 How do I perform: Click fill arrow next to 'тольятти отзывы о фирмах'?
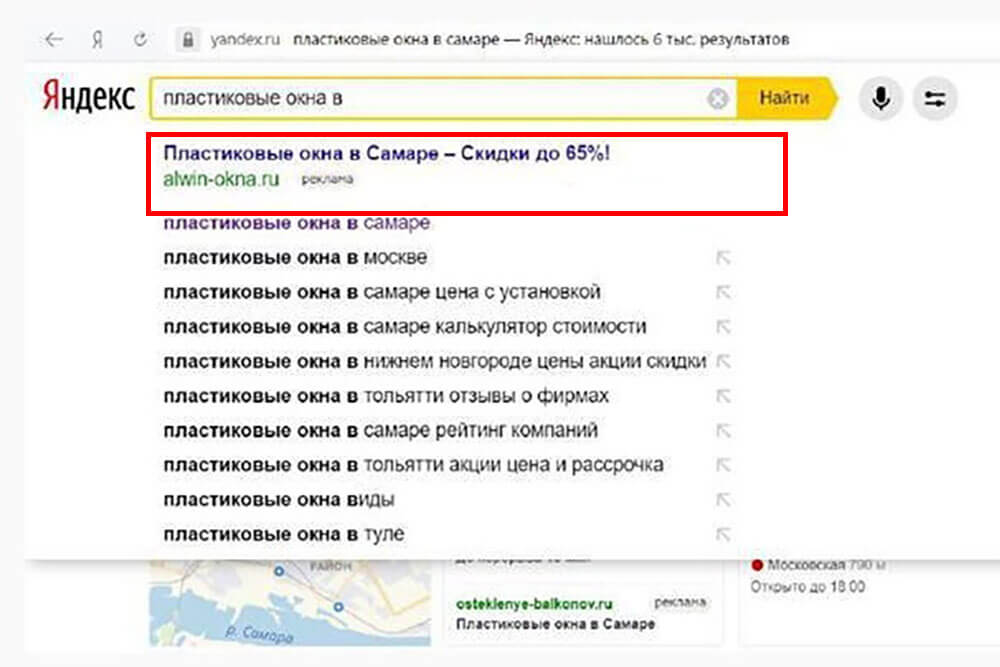click(723, 396)
